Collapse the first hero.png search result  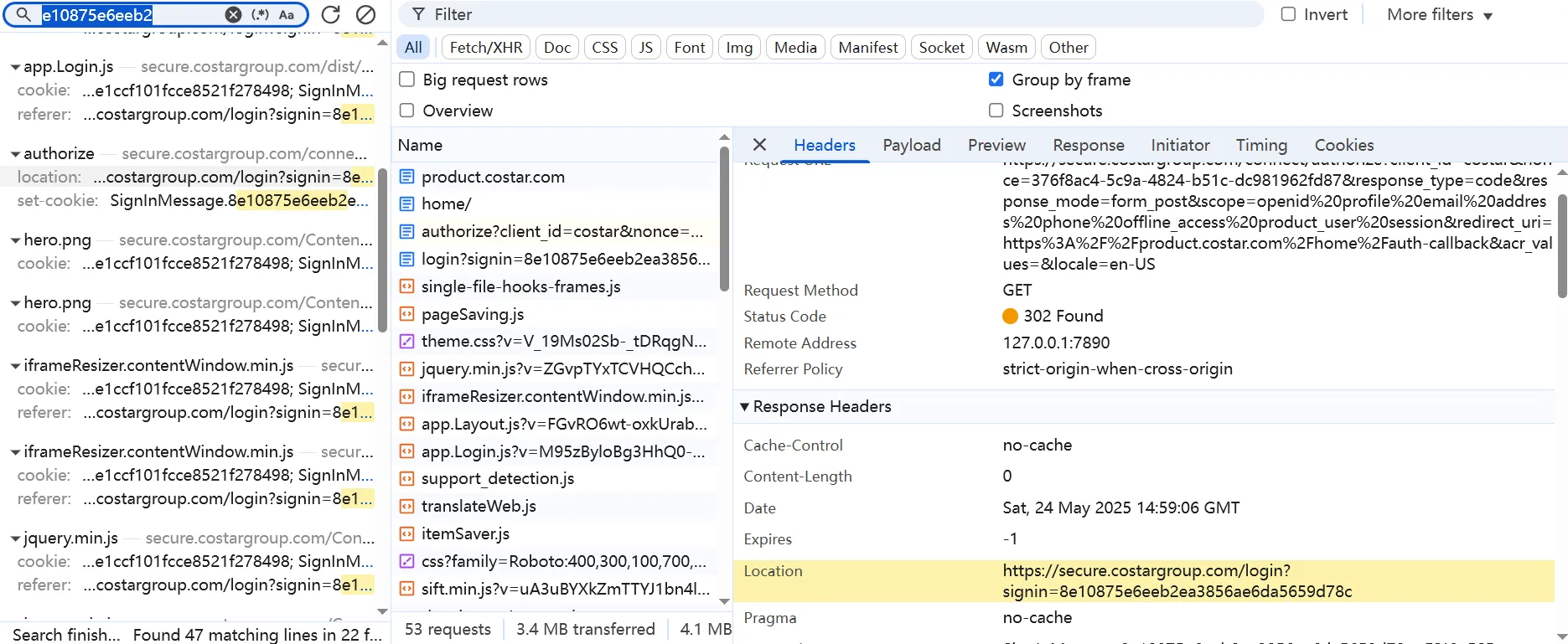tap(16, 240)
